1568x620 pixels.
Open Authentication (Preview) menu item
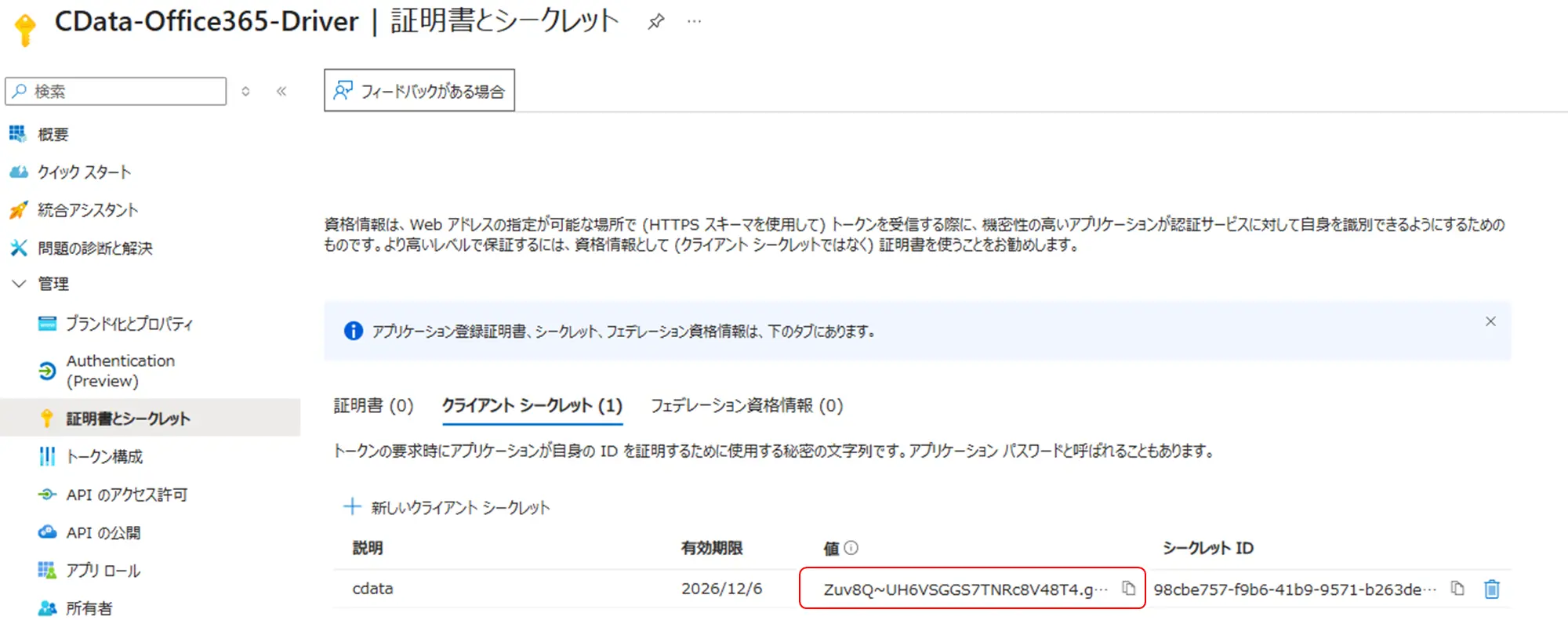click(121, 371)
